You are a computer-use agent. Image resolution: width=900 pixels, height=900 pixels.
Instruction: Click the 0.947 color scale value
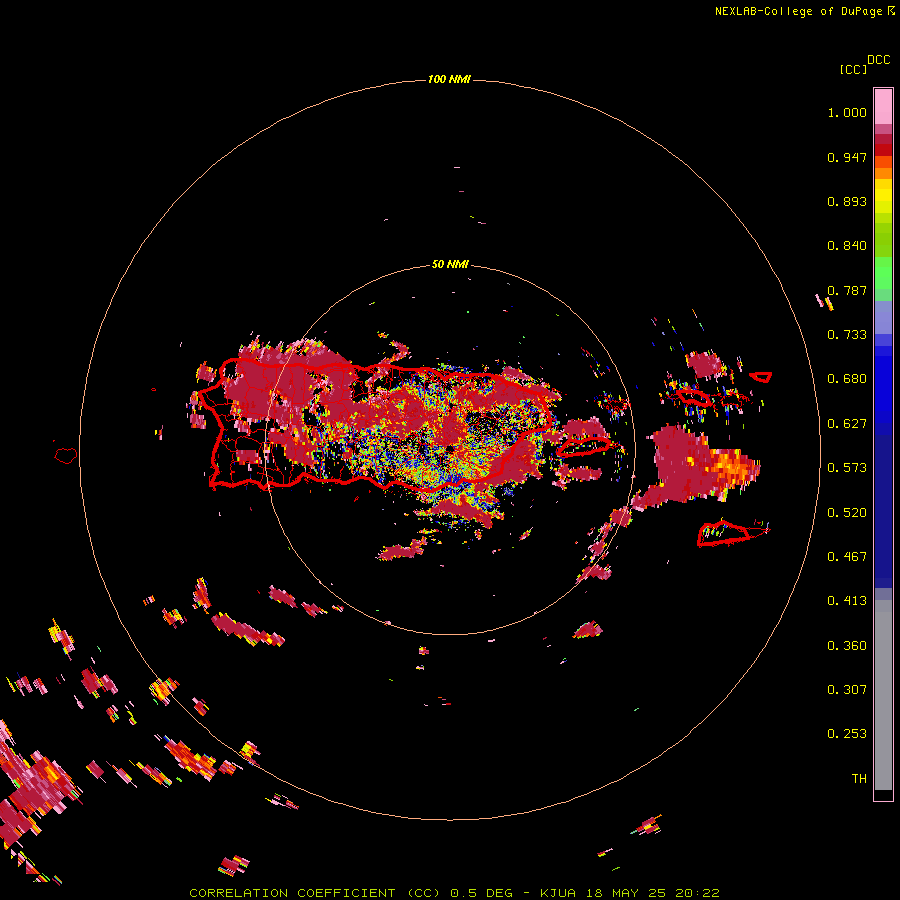tap(847, 157)
